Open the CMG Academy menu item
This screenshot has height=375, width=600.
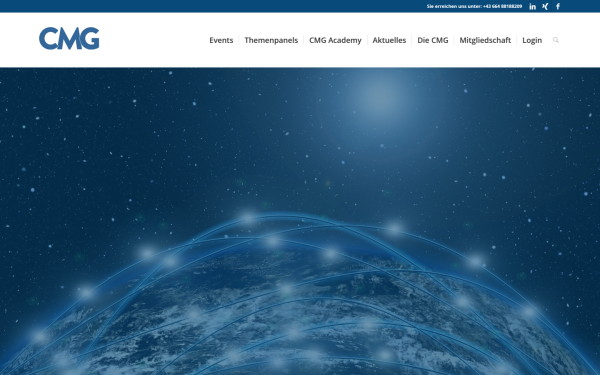click(x=335, y=40)
